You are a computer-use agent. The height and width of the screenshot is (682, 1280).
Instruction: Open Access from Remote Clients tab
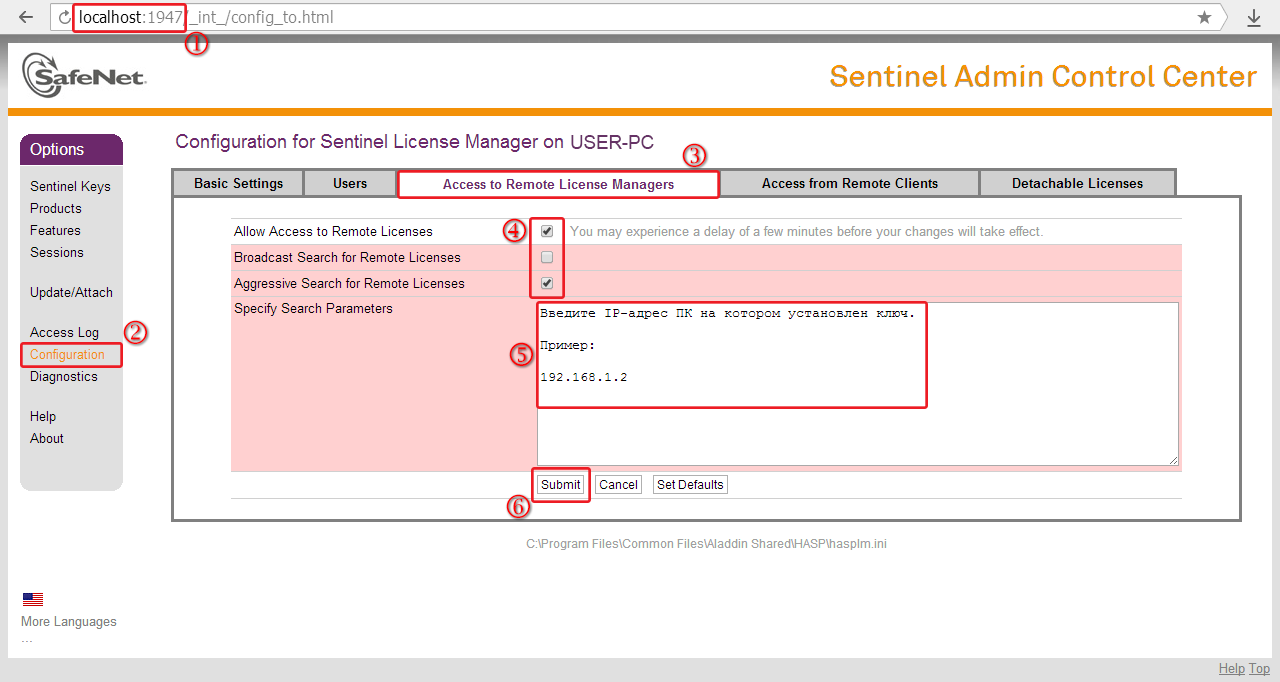click(x=850, y=183)
